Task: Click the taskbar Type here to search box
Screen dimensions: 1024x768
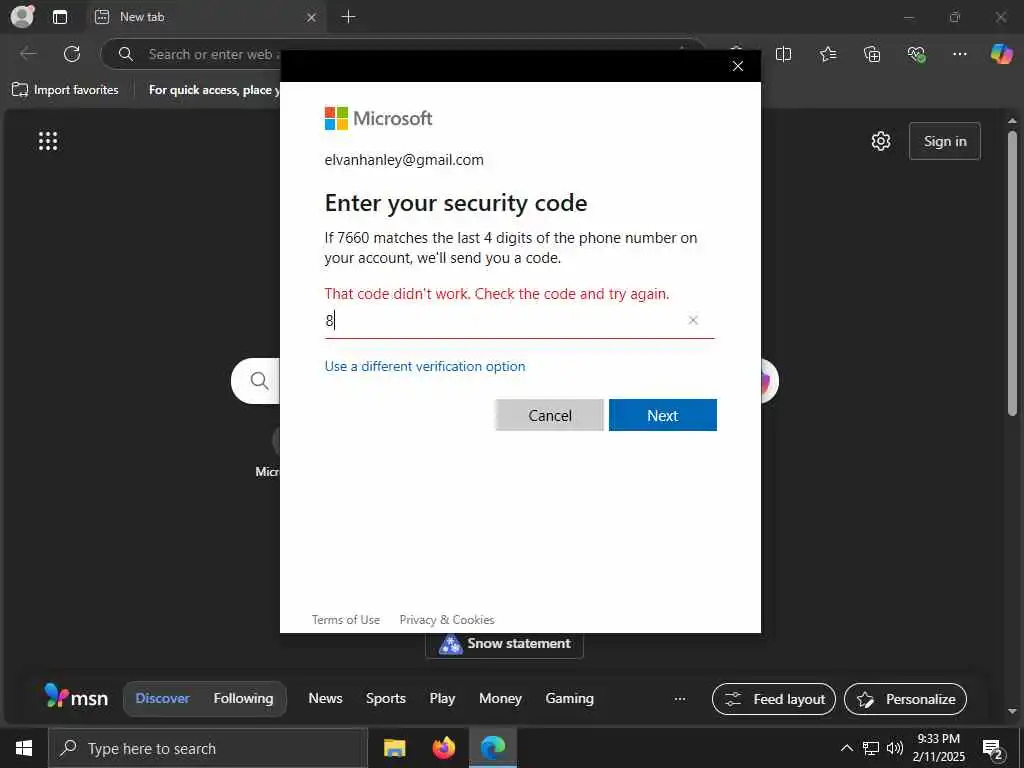Action: (208, 748)
